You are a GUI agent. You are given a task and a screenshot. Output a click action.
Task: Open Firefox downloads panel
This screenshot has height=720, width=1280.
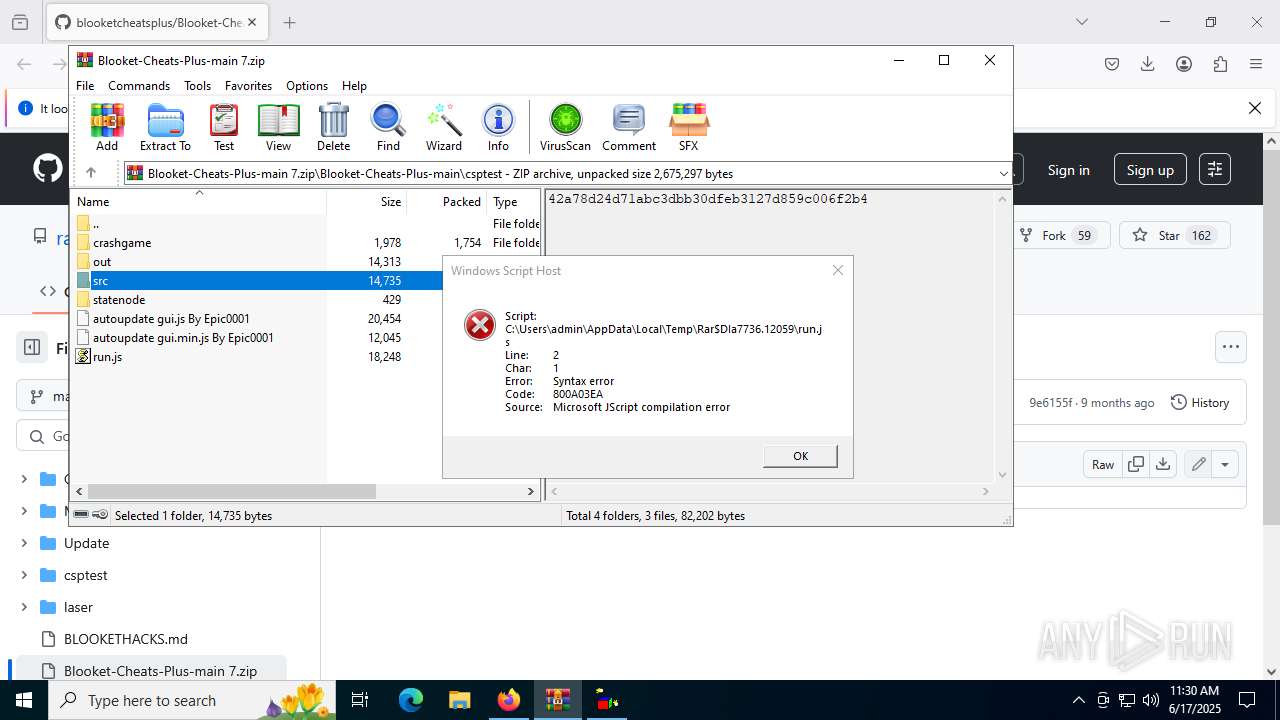point(1148,64)
